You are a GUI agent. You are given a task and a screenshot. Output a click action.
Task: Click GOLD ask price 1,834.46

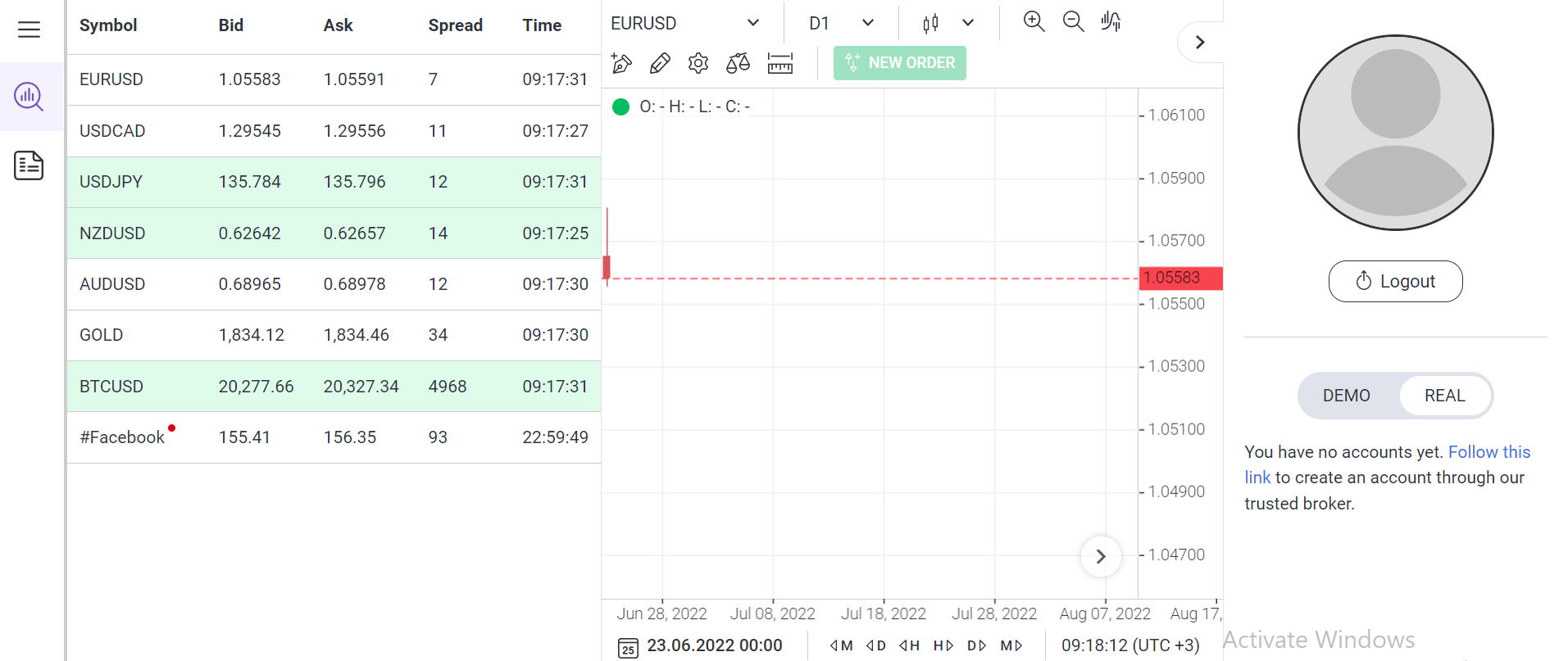pyautogui.click(x=356, y=335)
